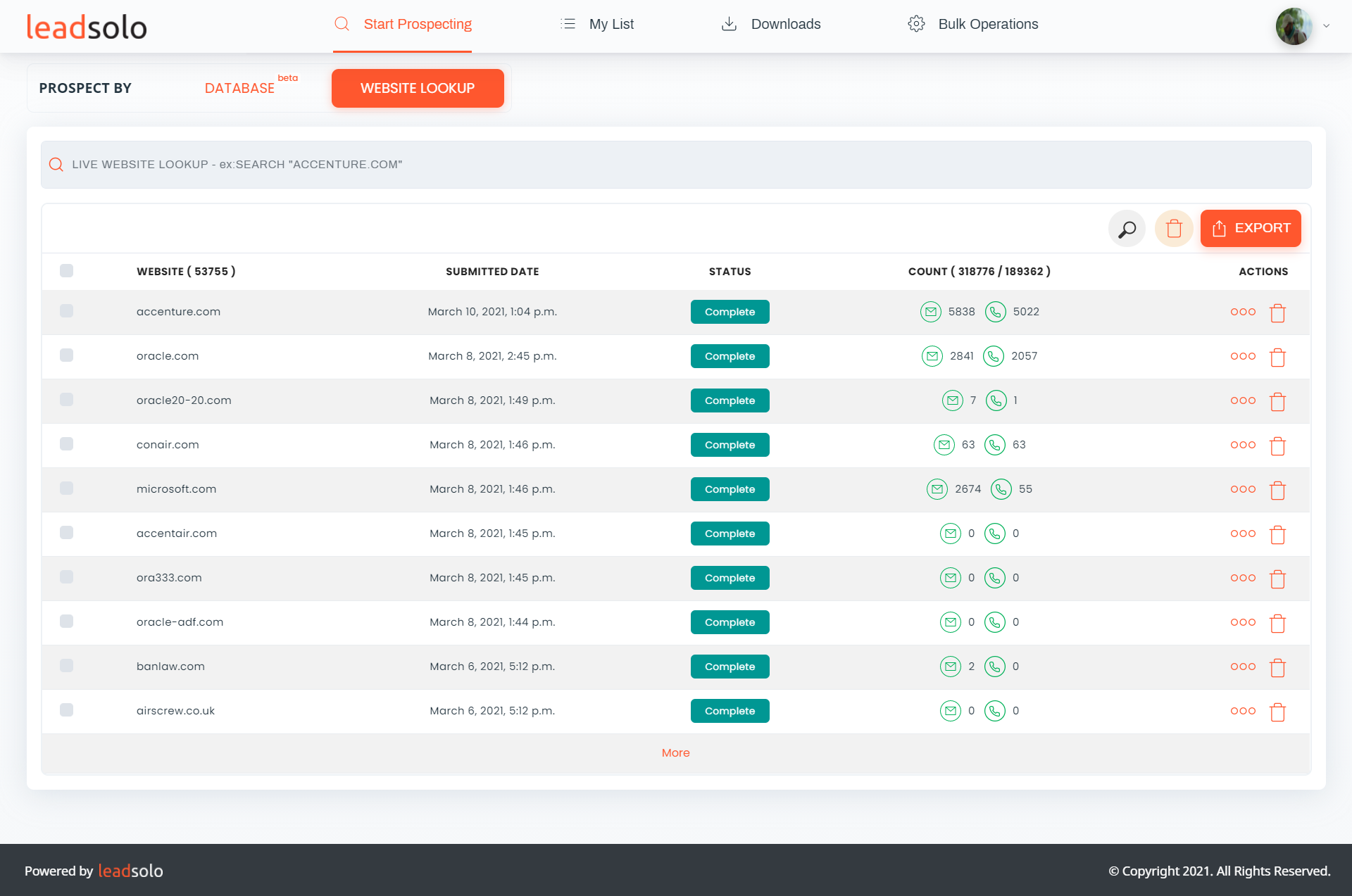Open three-dot actions for banlaw.com row
The image size is (1352, 896).
tap(1243, 667)
